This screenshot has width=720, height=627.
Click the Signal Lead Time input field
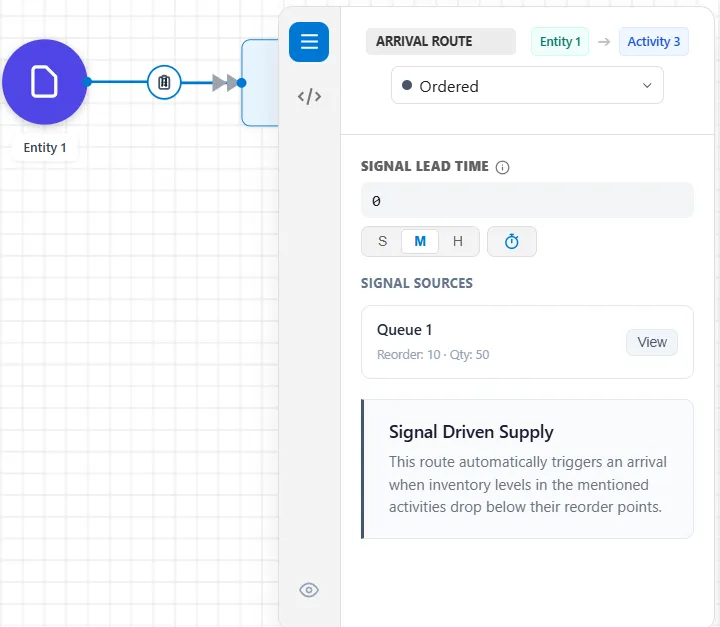point(527,200)
